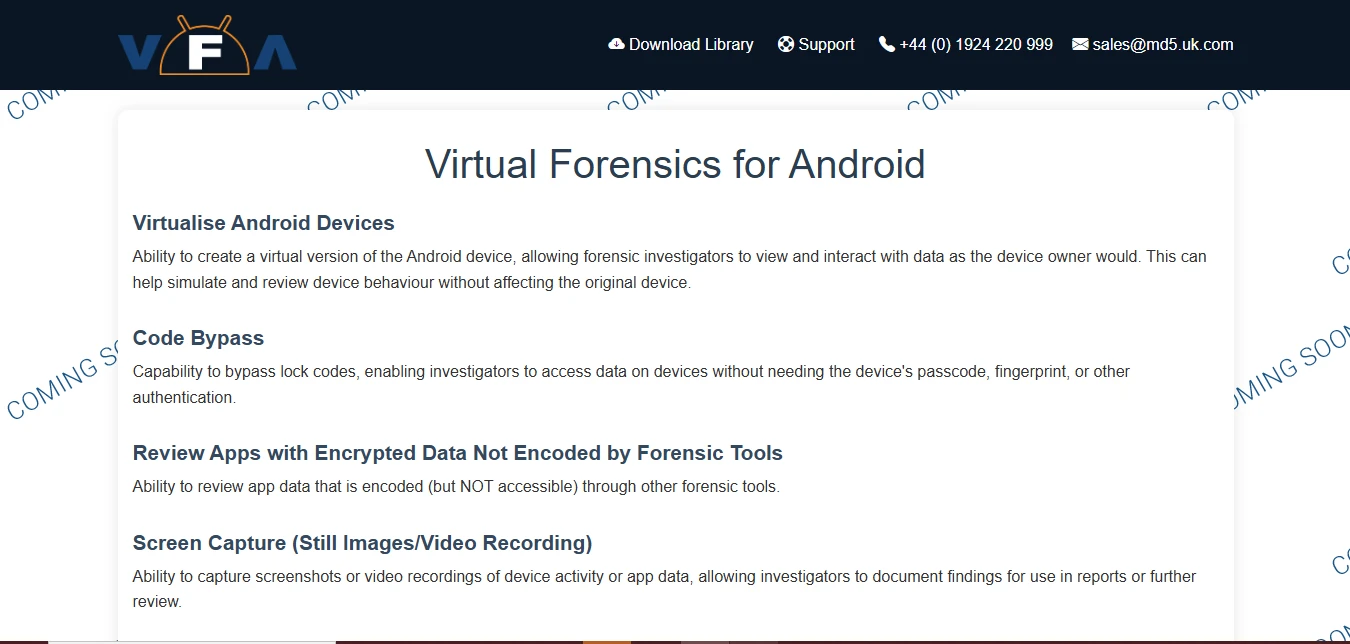The image size is (1350, 644).
Task: Click the VFA logo in the header
Action: 207,46
